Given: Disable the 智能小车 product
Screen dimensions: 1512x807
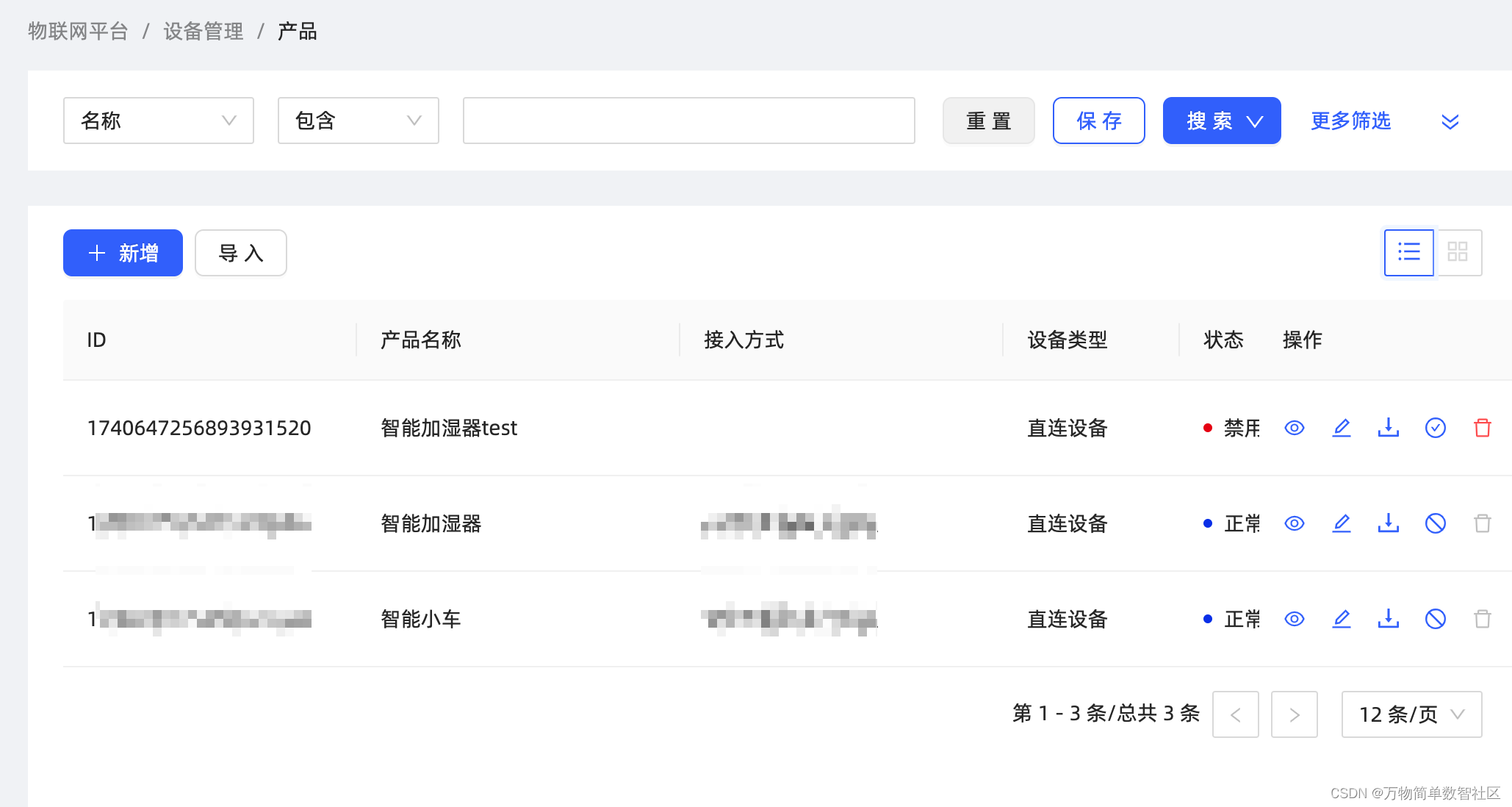Looking at the screenshot, I should [x=1435, y=619].
